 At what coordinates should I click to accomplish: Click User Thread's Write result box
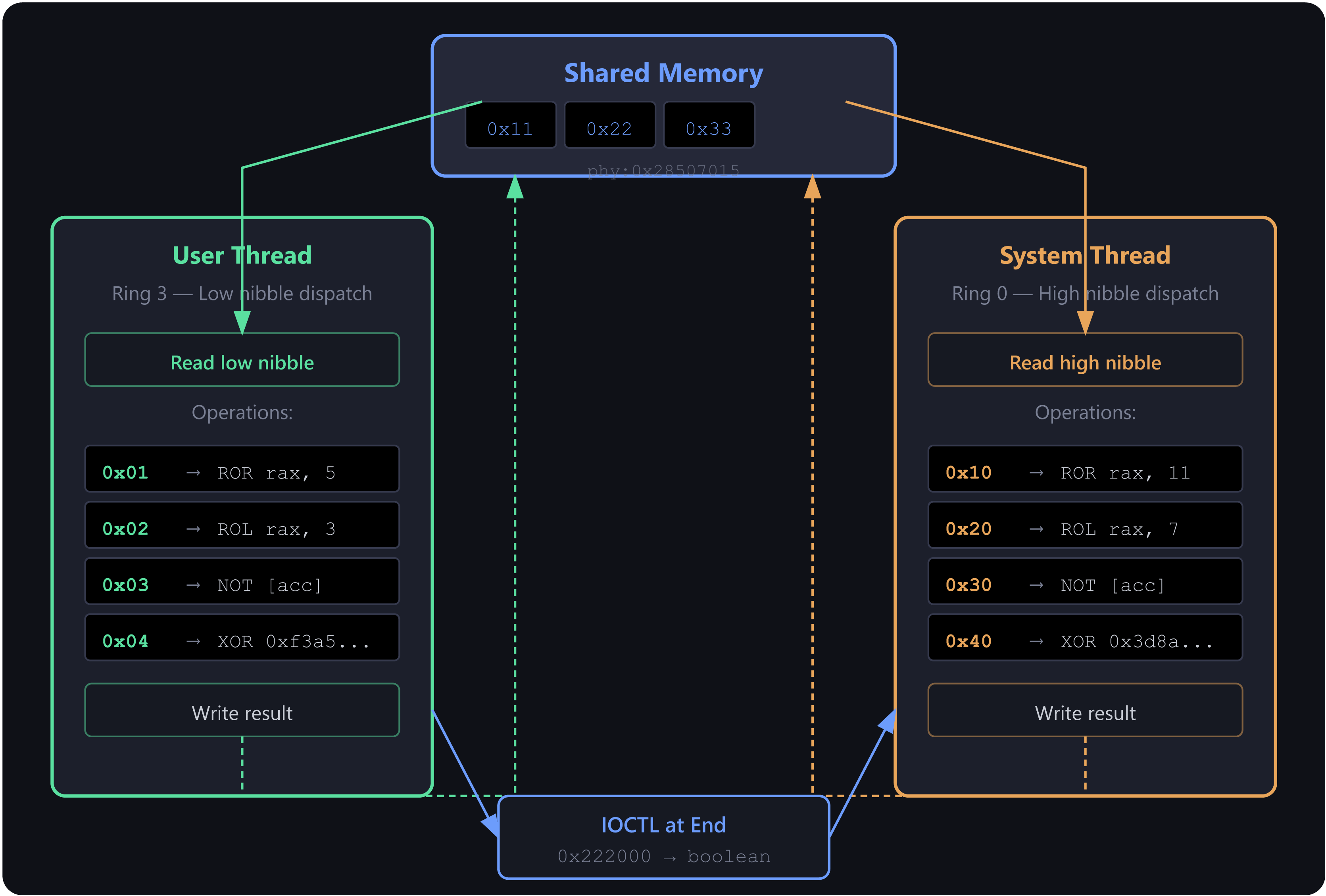[x=242, y=711]
